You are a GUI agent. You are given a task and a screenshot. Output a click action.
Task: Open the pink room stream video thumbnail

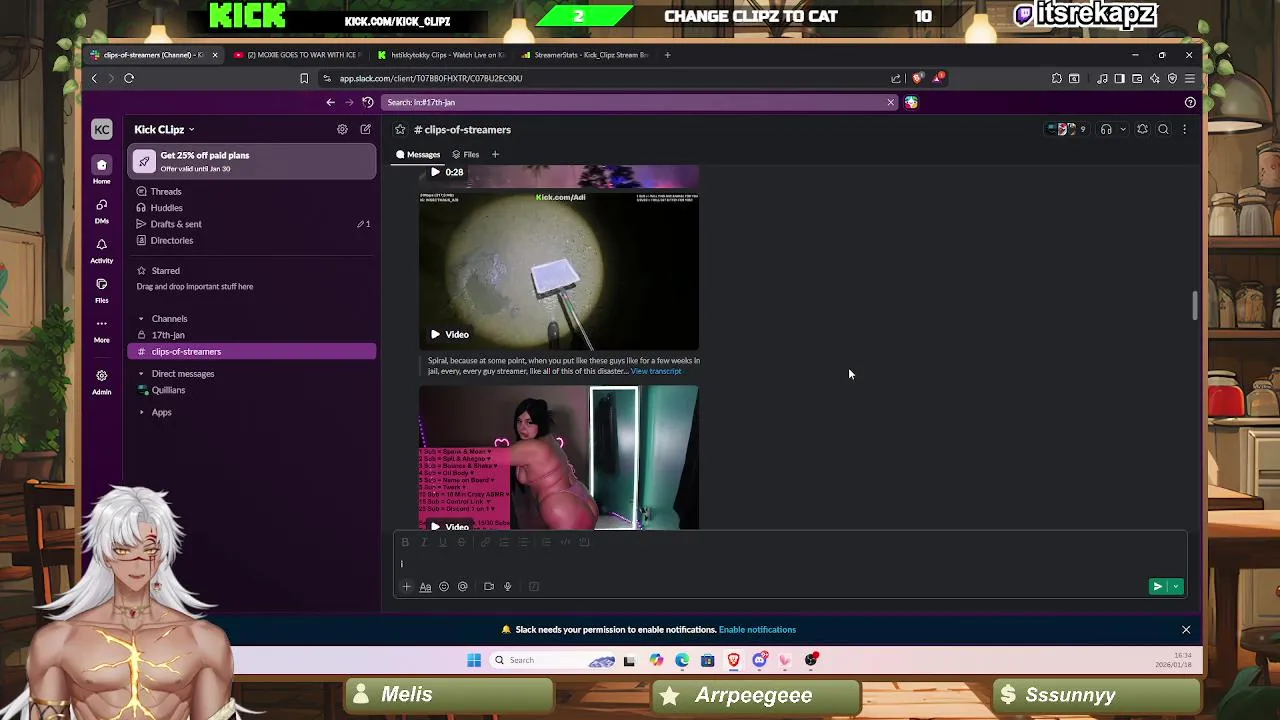pyautogui.click(x=559, y=459)
